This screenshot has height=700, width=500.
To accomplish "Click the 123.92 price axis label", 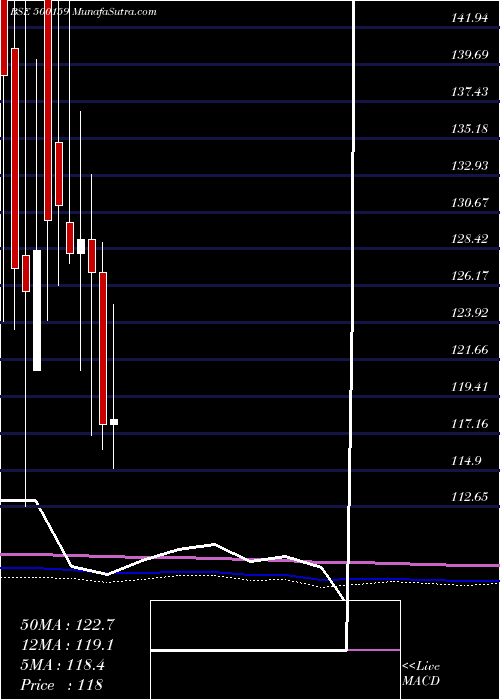I will point(470,313).
